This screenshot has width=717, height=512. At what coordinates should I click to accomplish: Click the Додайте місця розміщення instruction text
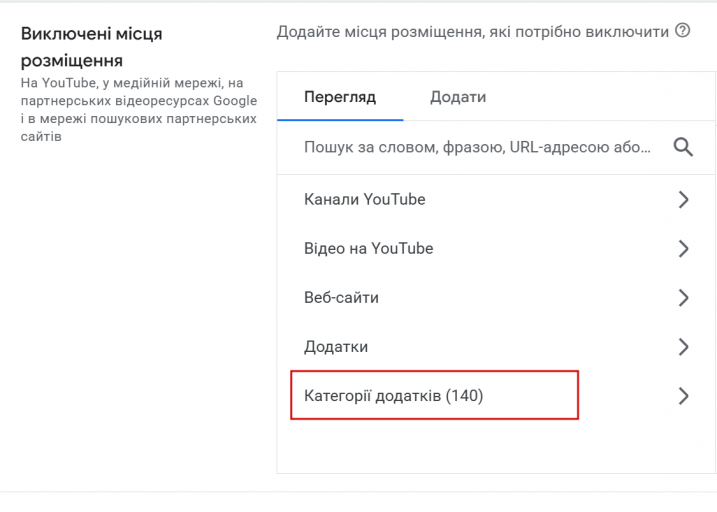tap(472, 32)
